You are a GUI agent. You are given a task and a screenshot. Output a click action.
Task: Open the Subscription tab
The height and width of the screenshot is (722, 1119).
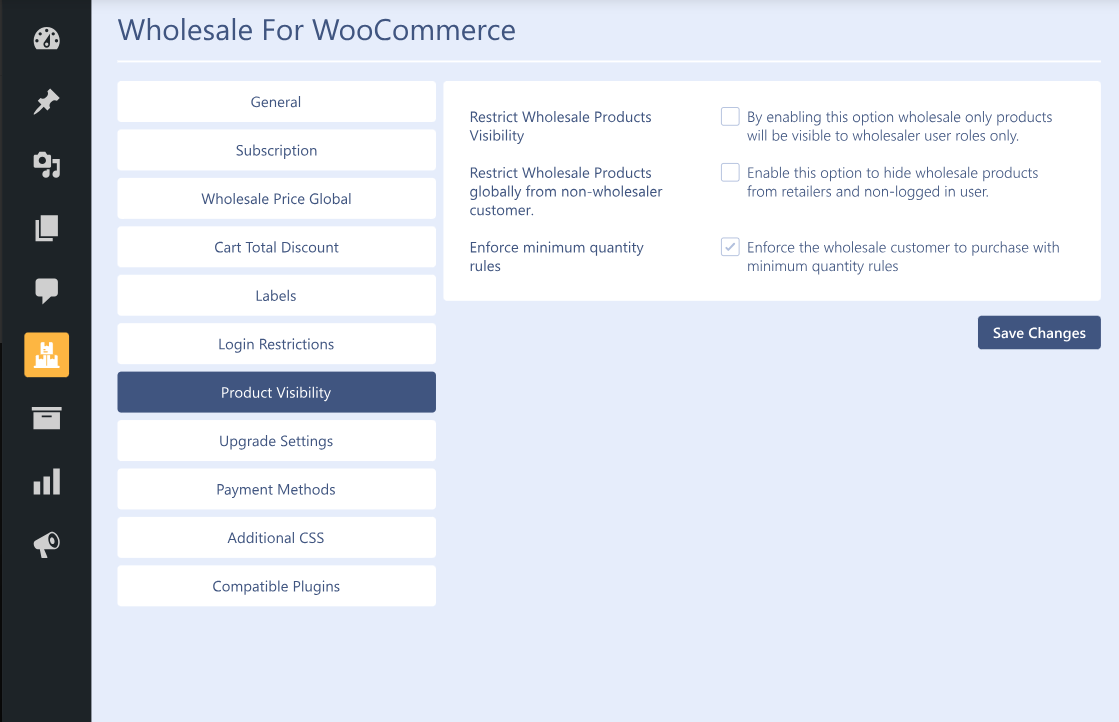276,150
